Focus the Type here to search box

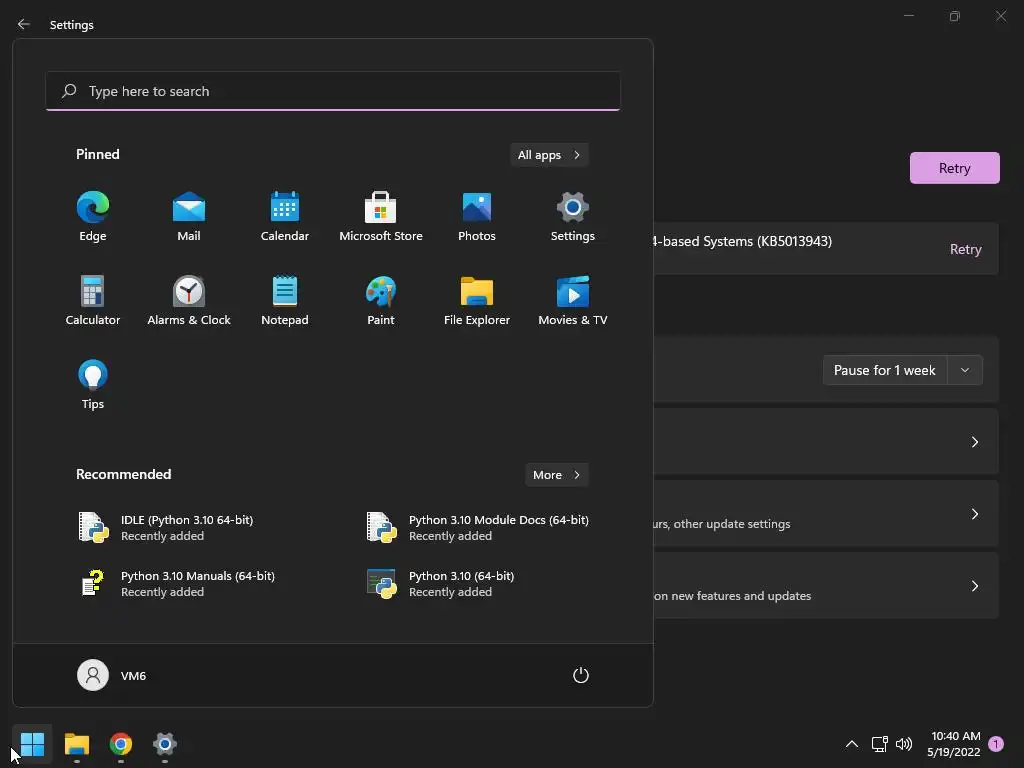pyautogui.click(x=333, y=91)
